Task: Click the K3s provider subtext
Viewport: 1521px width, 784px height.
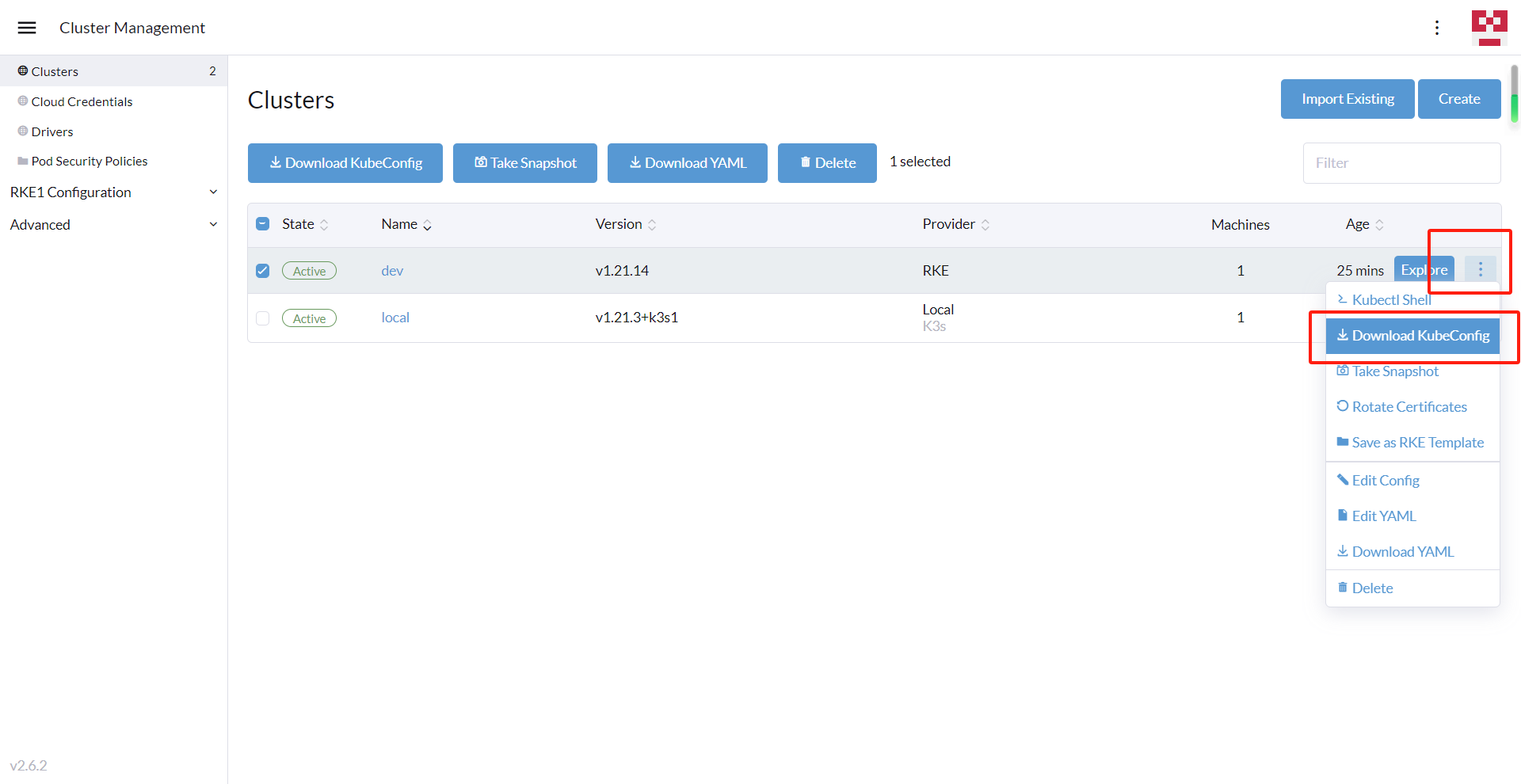Action: tap(934, 326)
